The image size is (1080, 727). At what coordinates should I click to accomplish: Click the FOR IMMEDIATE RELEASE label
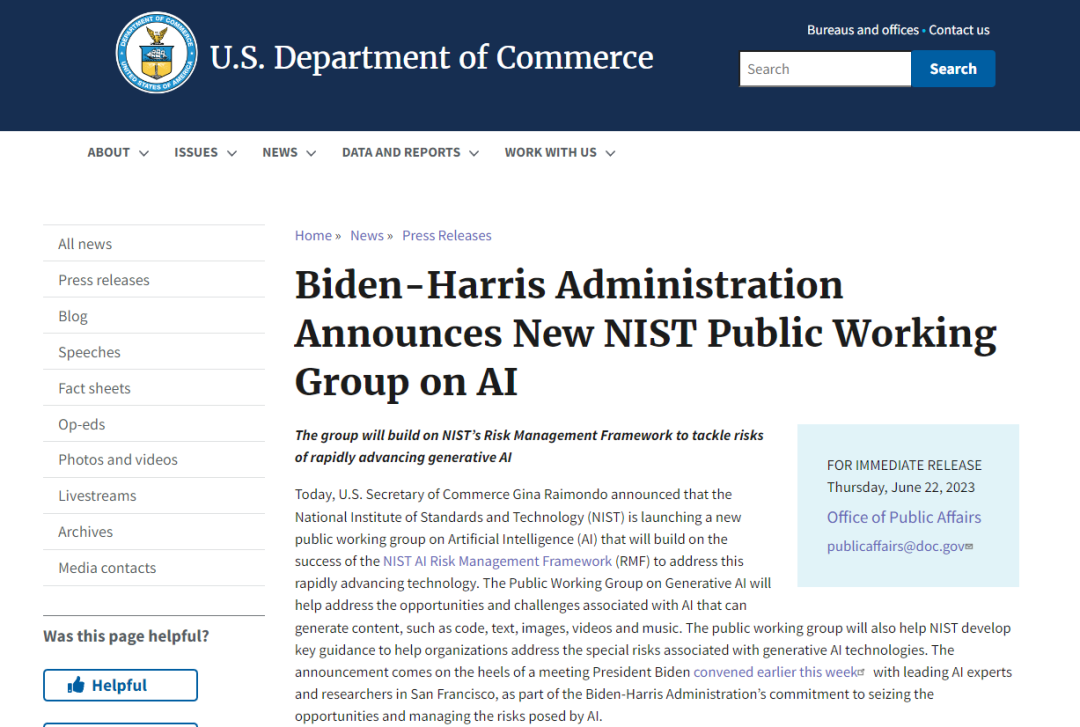coord(904,465)
